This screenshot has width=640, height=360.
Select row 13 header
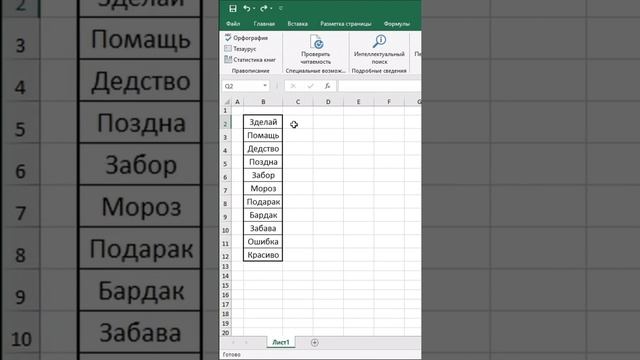pyautogui.click(x=226, y=267)
